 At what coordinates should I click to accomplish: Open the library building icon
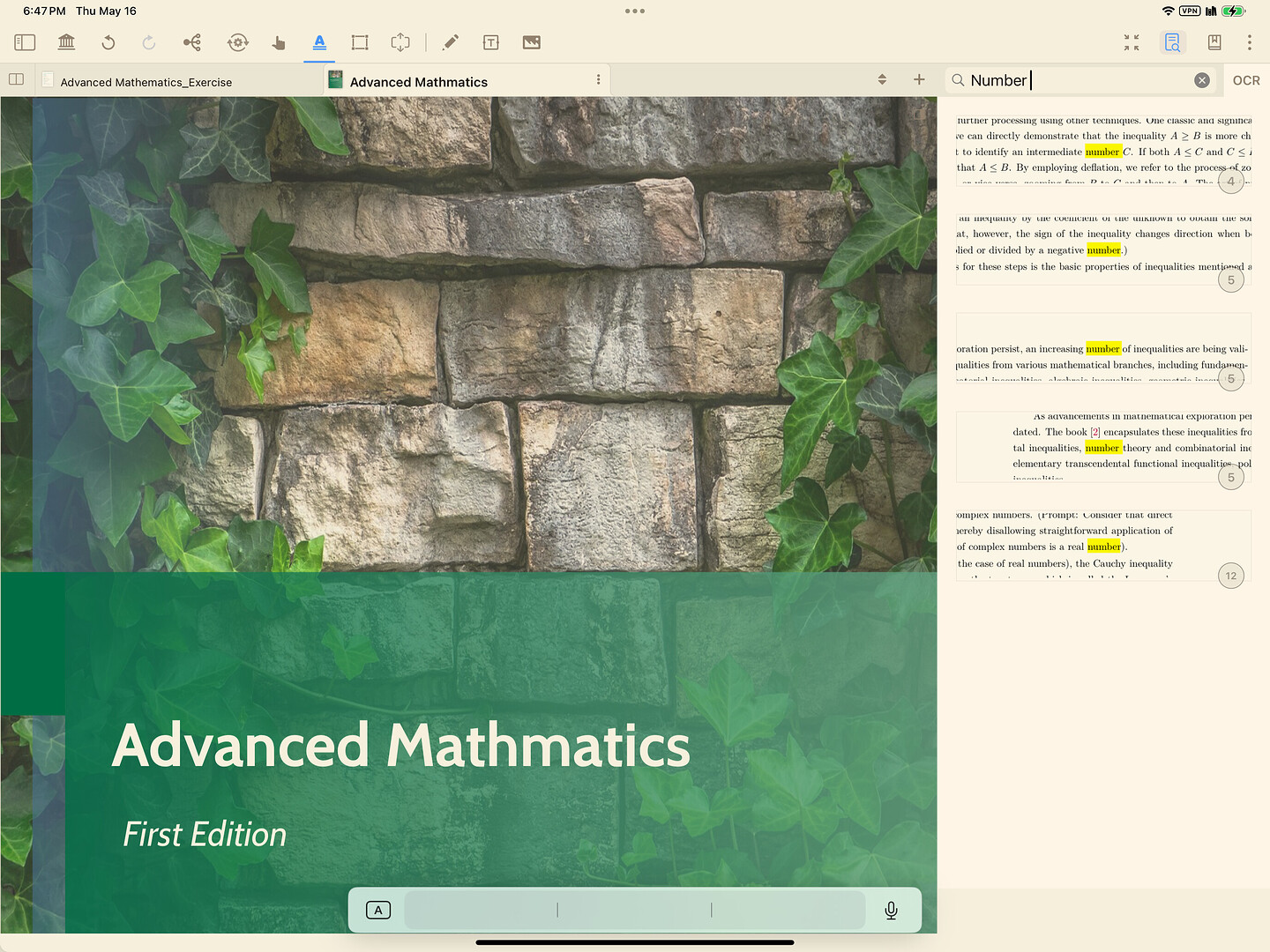pyautogui.click(x=66, y=42)
